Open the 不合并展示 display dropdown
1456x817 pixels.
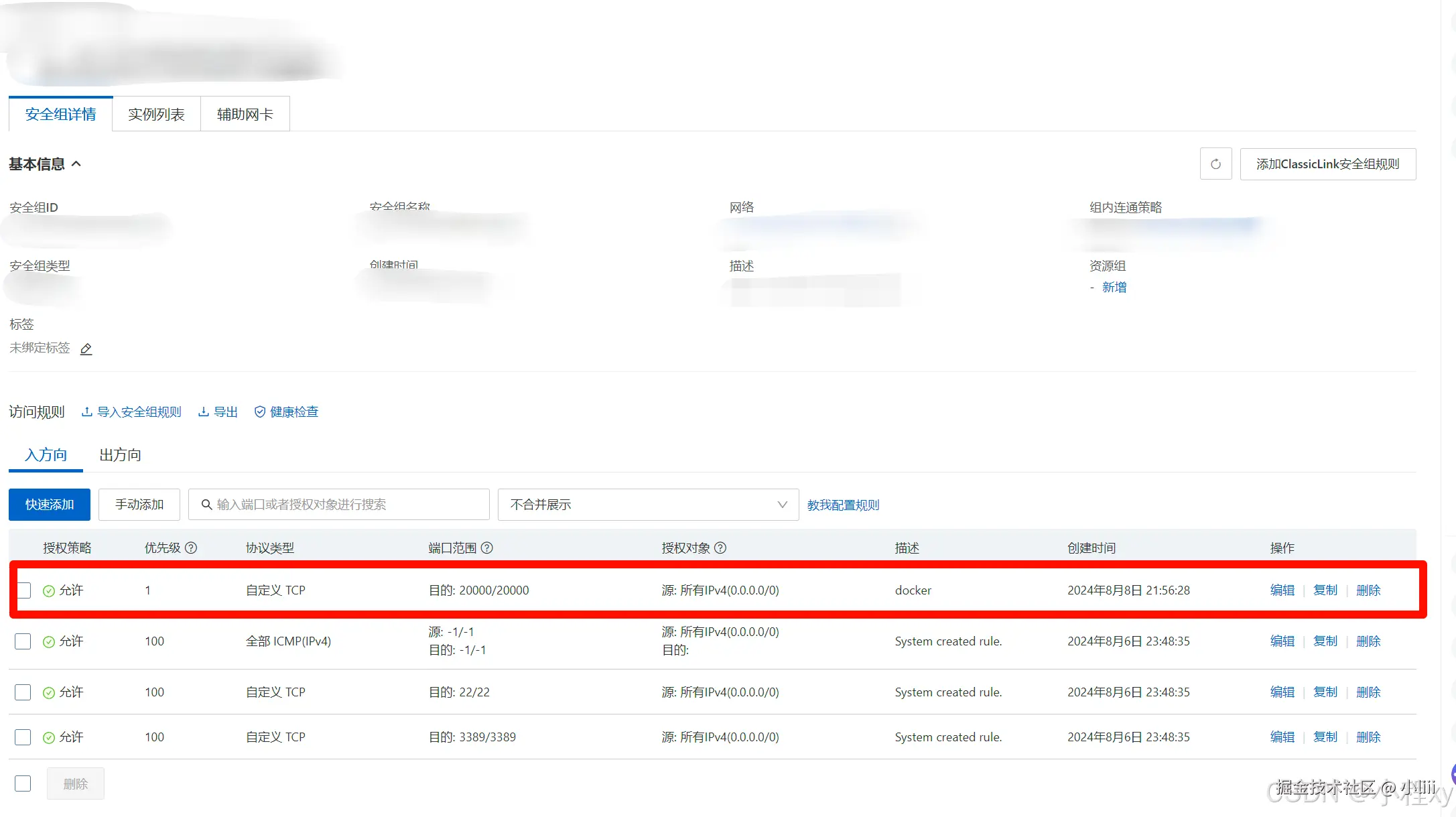click(x=647, y=505)
